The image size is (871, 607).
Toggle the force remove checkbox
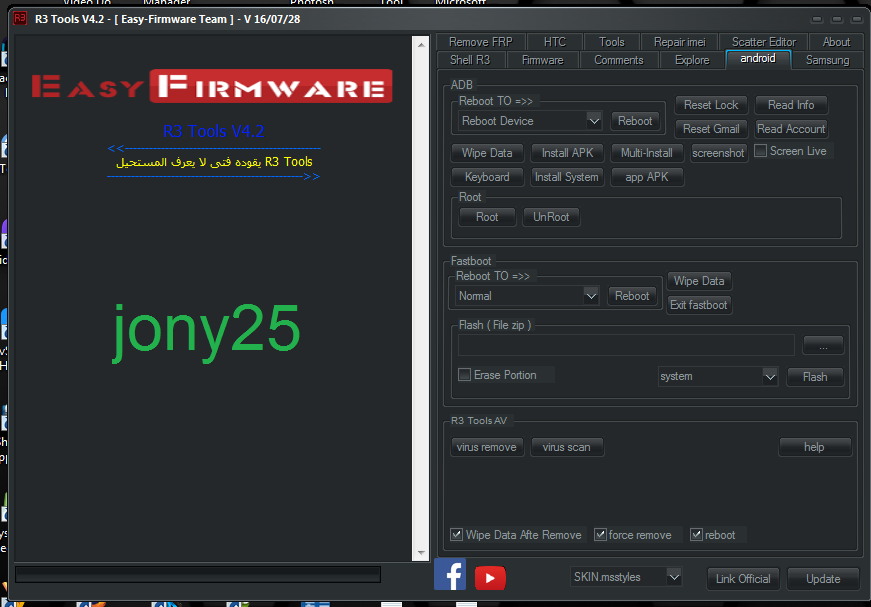(600, 535)
